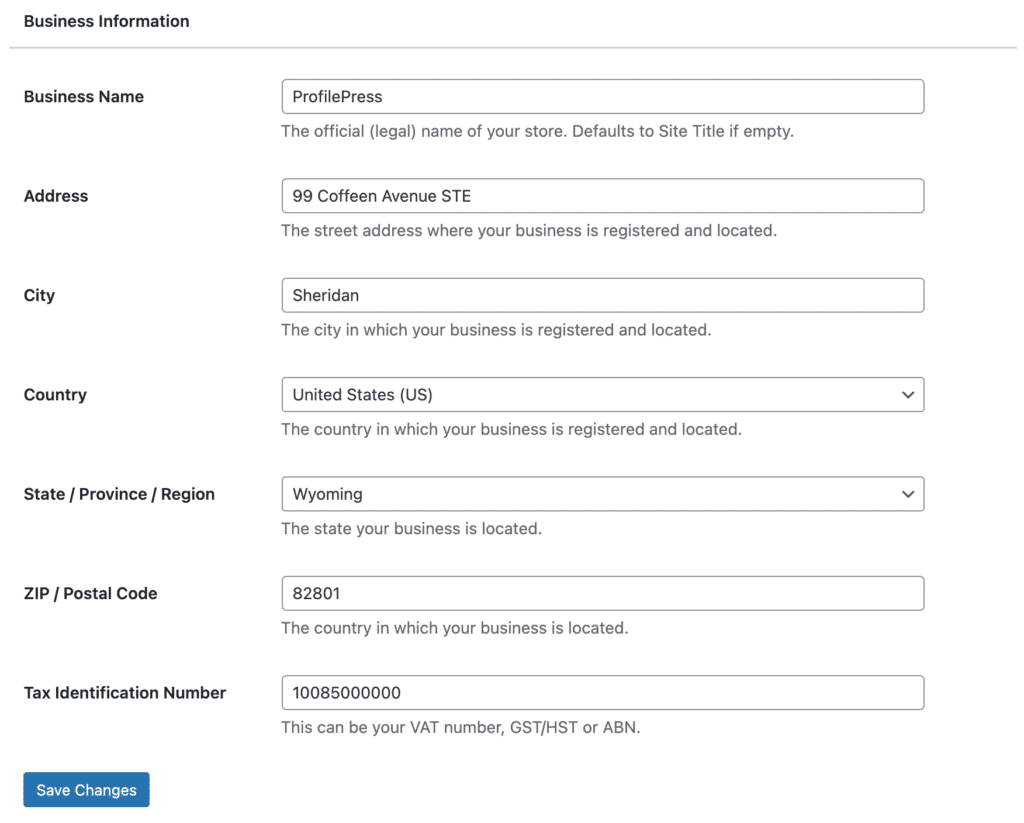The height and width of the screenshot is (823, 1024).
Task: Open the Country dropdown showing United States (US)
Action: (x=590, y=395)
